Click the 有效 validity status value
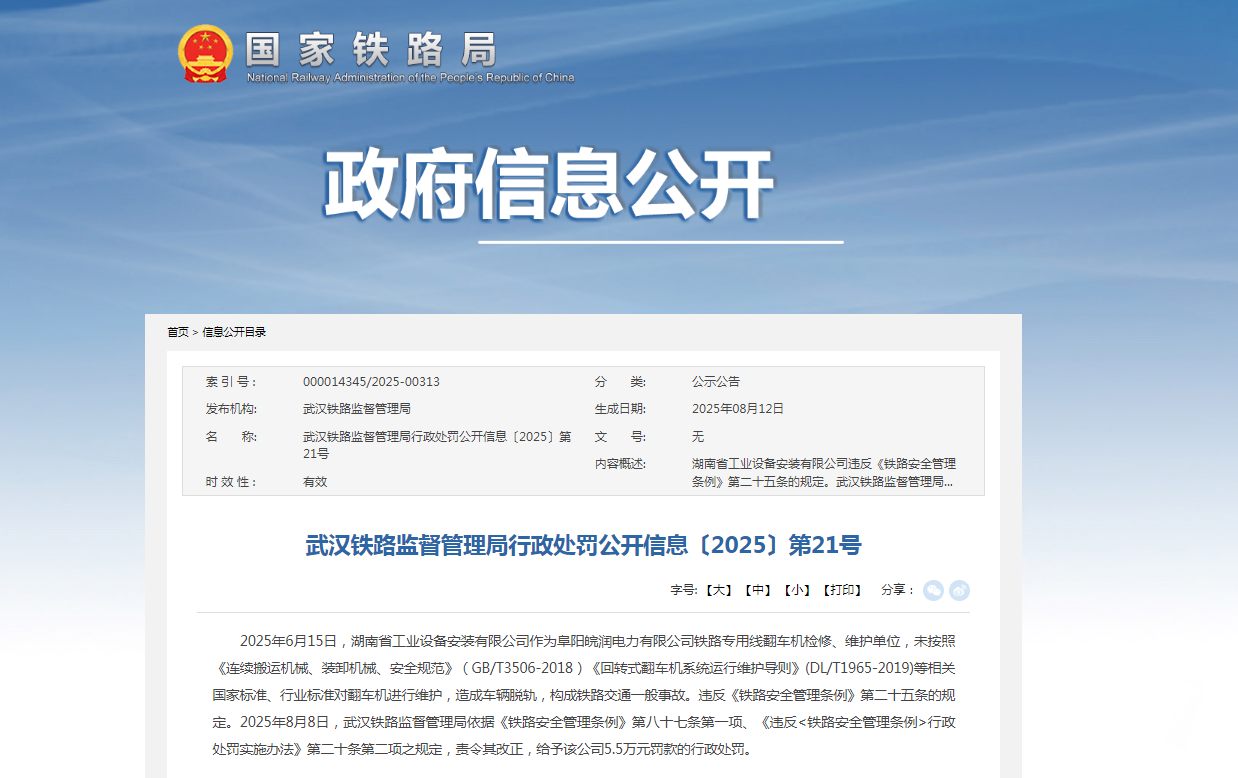 pyautogui.click(x=315, y=482)
